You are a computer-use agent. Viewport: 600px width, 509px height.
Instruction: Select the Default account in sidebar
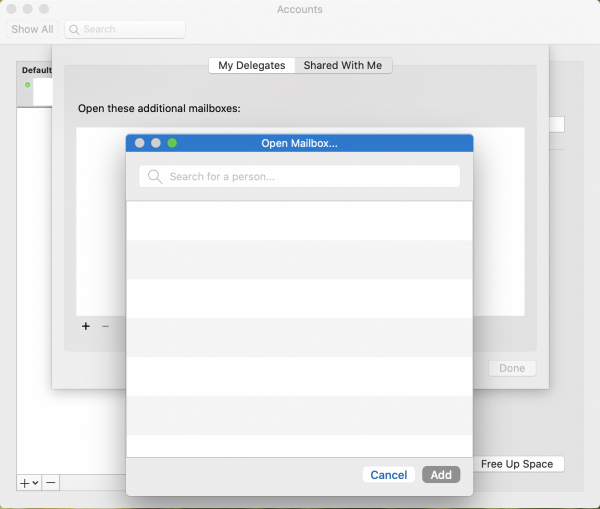pos(36,86)
